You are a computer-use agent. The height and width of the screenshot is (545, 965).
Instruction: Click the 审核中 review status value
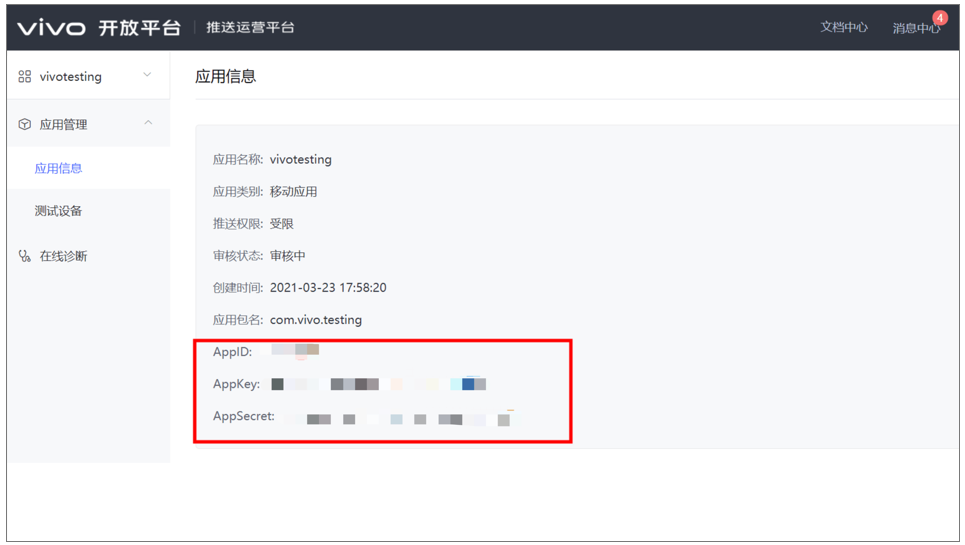tap(288, 256)
